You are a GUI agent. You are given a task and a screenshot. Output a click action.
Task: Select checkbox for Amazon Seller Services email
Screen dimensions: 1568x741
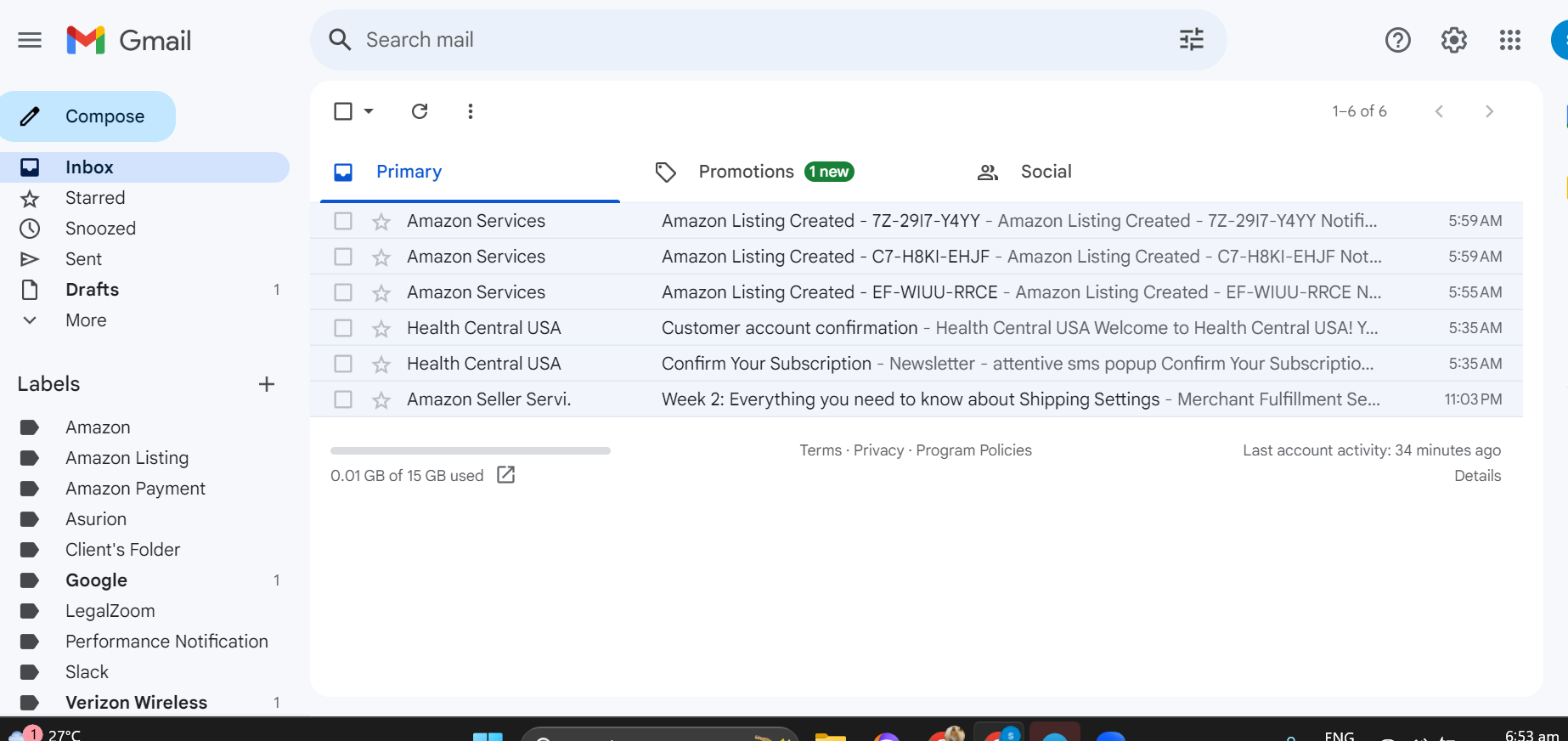tap(343, 399)
